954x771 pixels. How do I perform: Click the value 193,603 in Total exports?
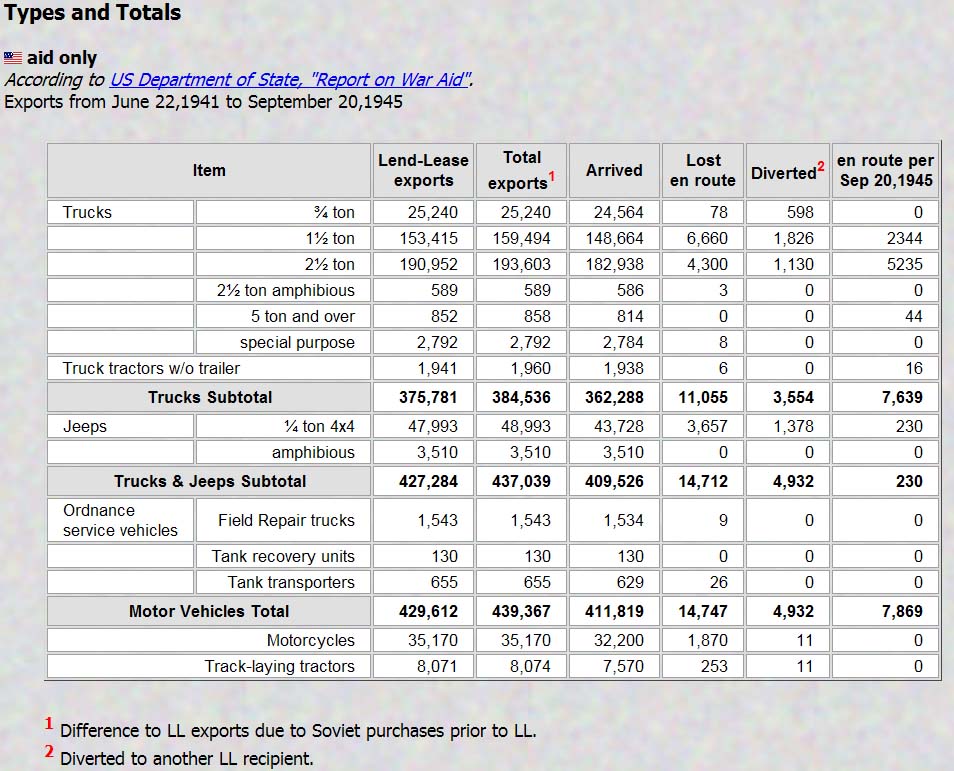point(521,265)
